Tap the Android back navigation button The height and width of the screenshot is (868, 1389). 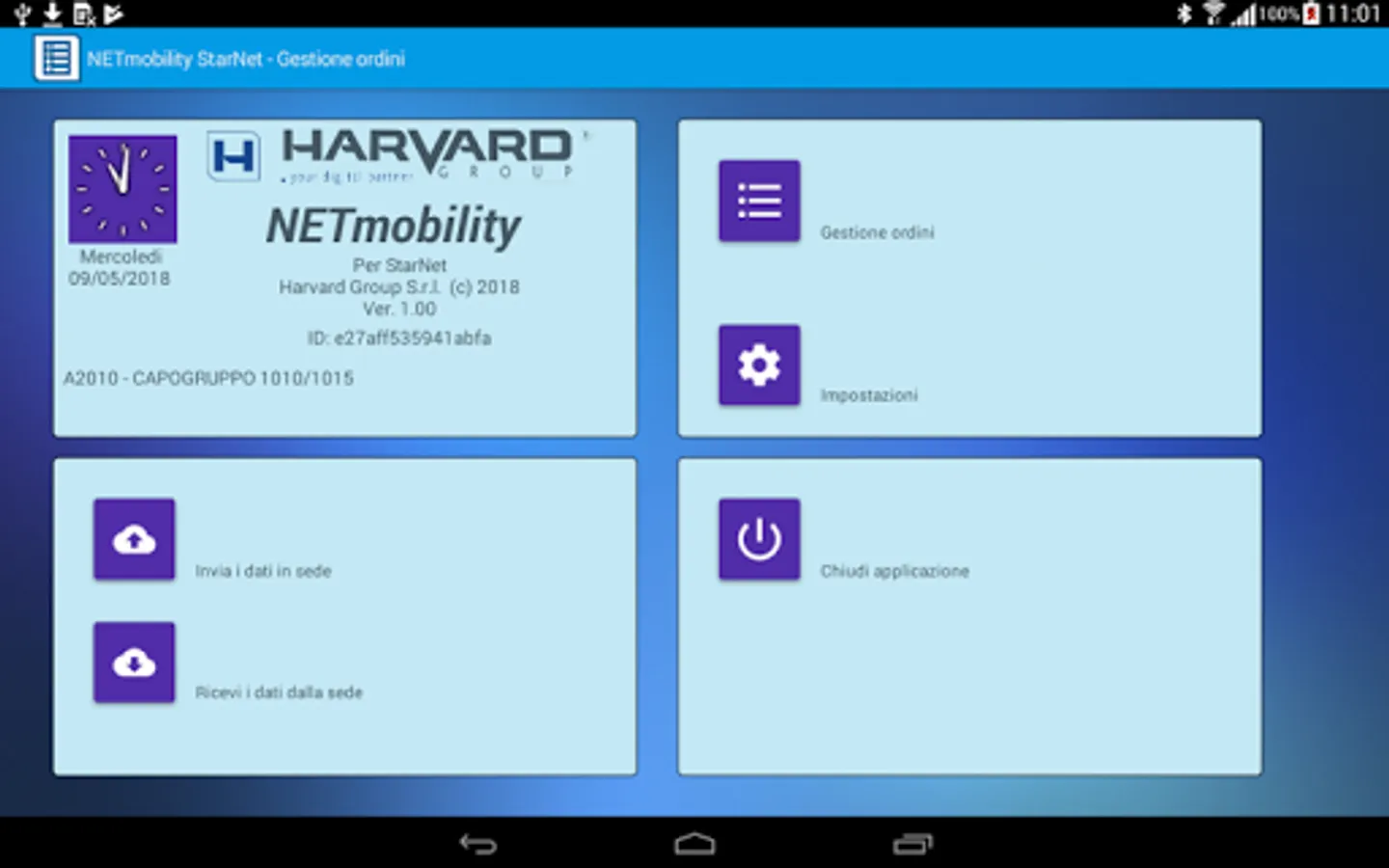click(x=477, y=844)
